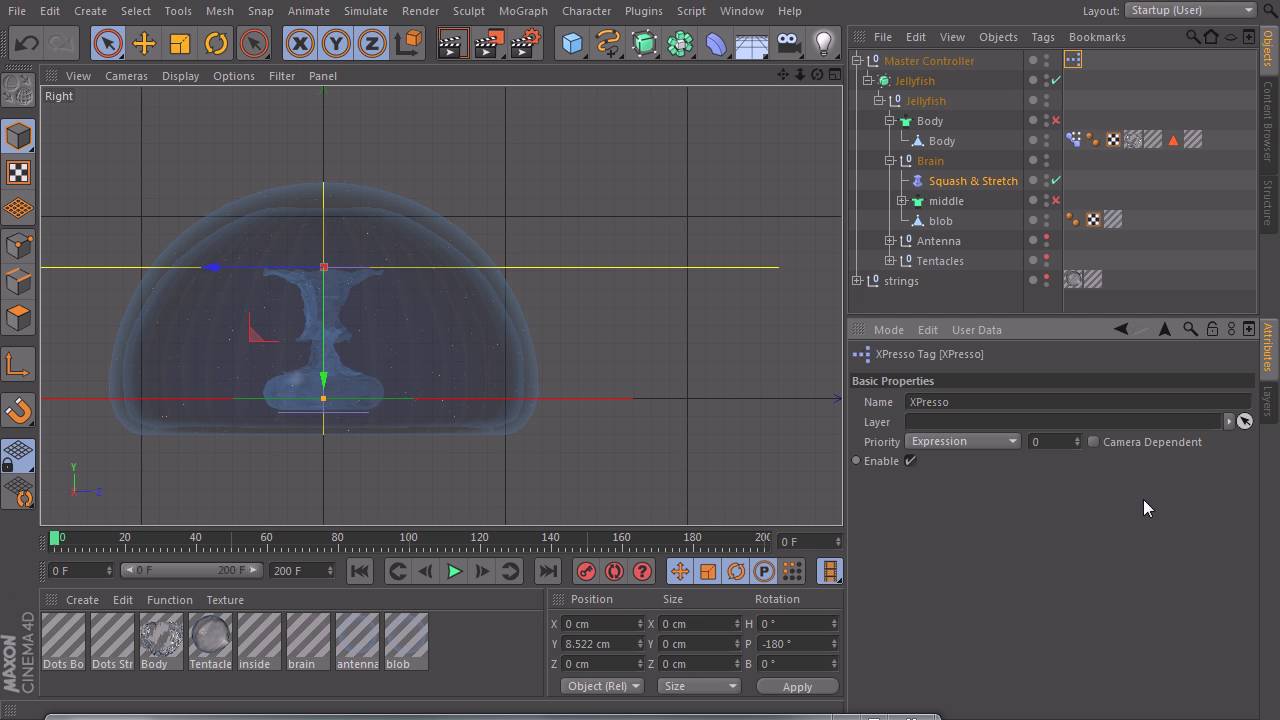
Task: Open the Character menu
Action: coord(586,11)
